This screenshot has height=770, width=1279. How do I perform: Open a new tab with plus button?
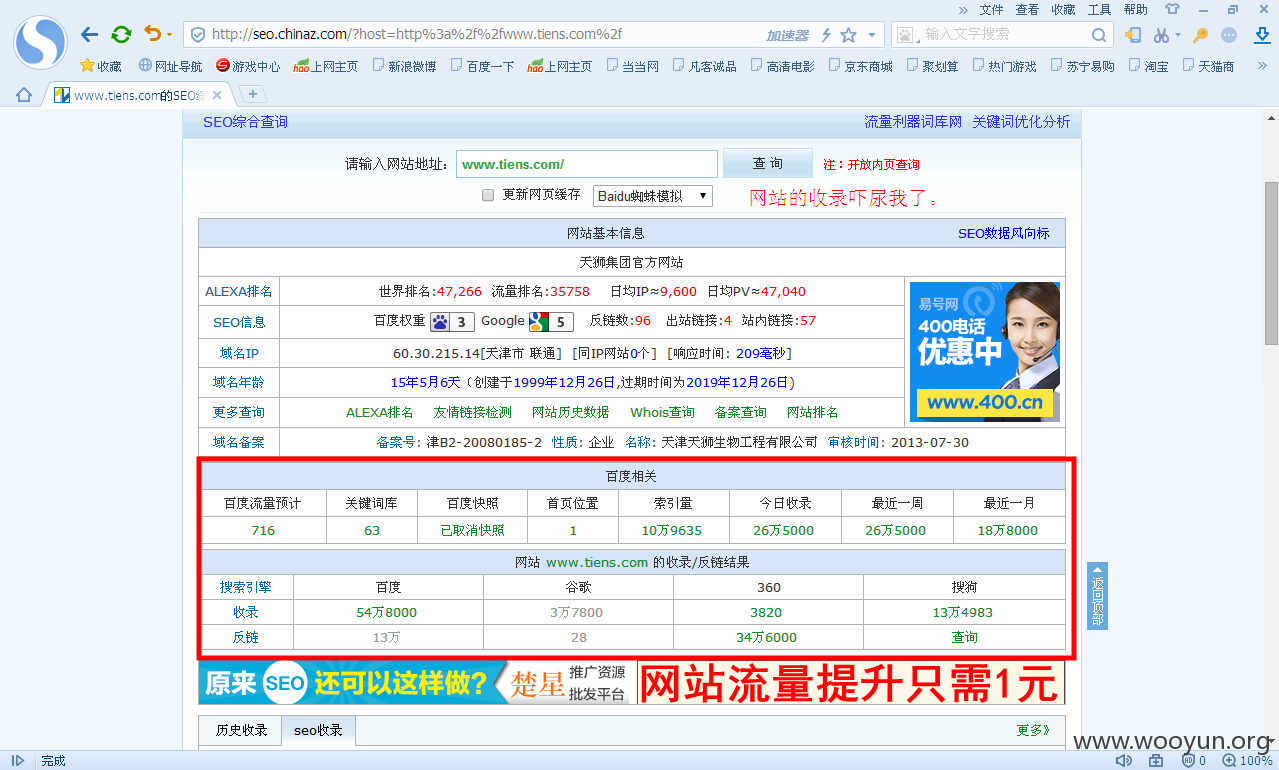(253, 94)
